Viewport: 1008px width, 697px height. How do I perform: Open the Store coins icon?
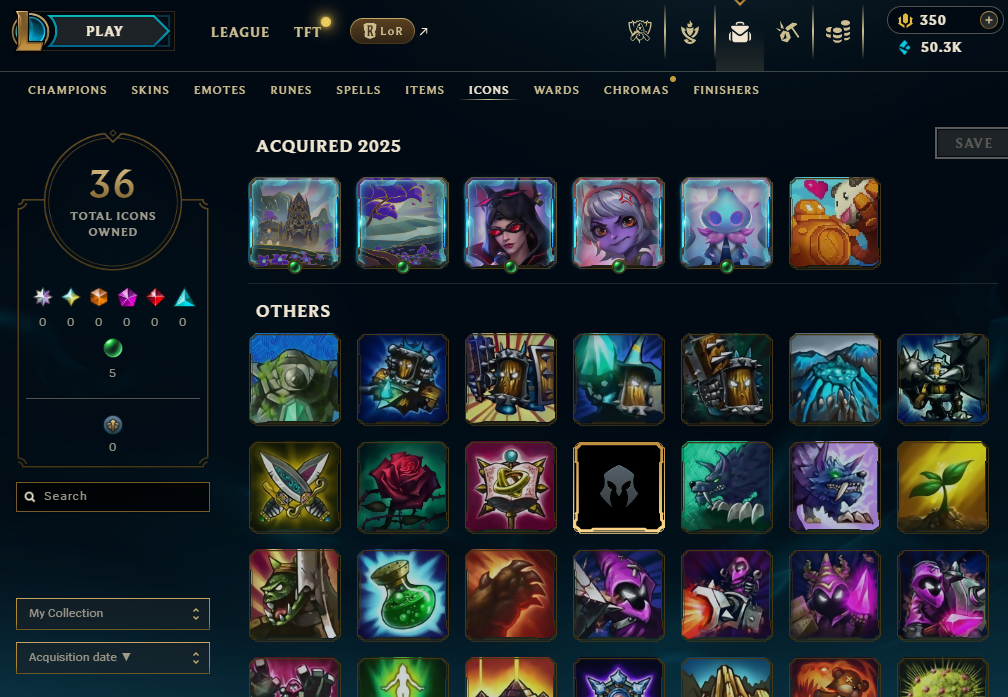838,32
